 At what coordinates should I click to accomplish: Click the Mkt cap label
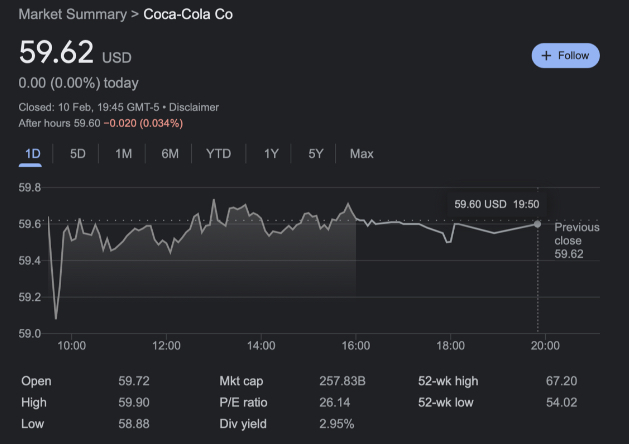point(241,381)
